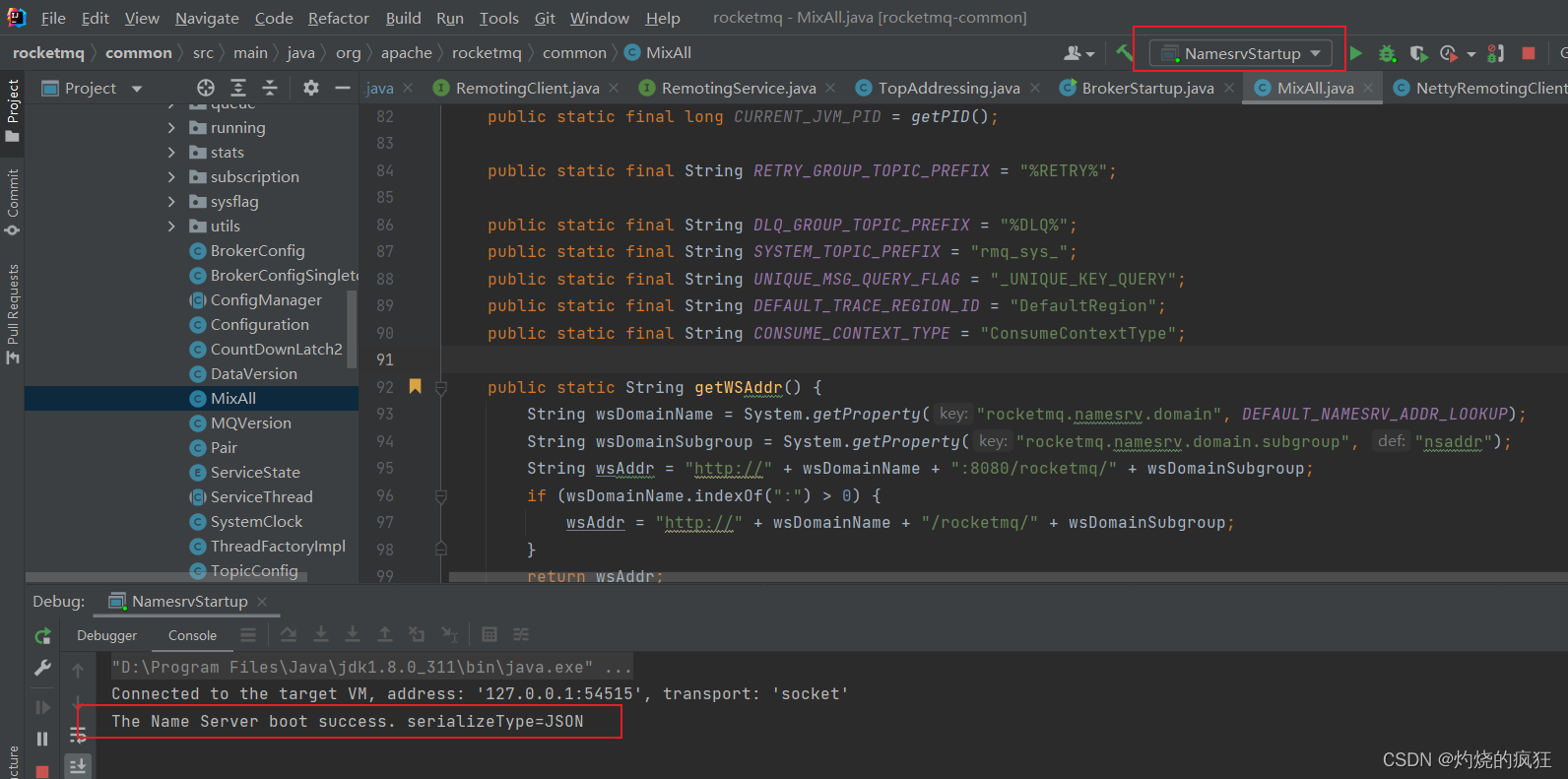This screenshot has height=779, width=1568.
Task: Hide the Project tool window
Action: coord(343,88)
